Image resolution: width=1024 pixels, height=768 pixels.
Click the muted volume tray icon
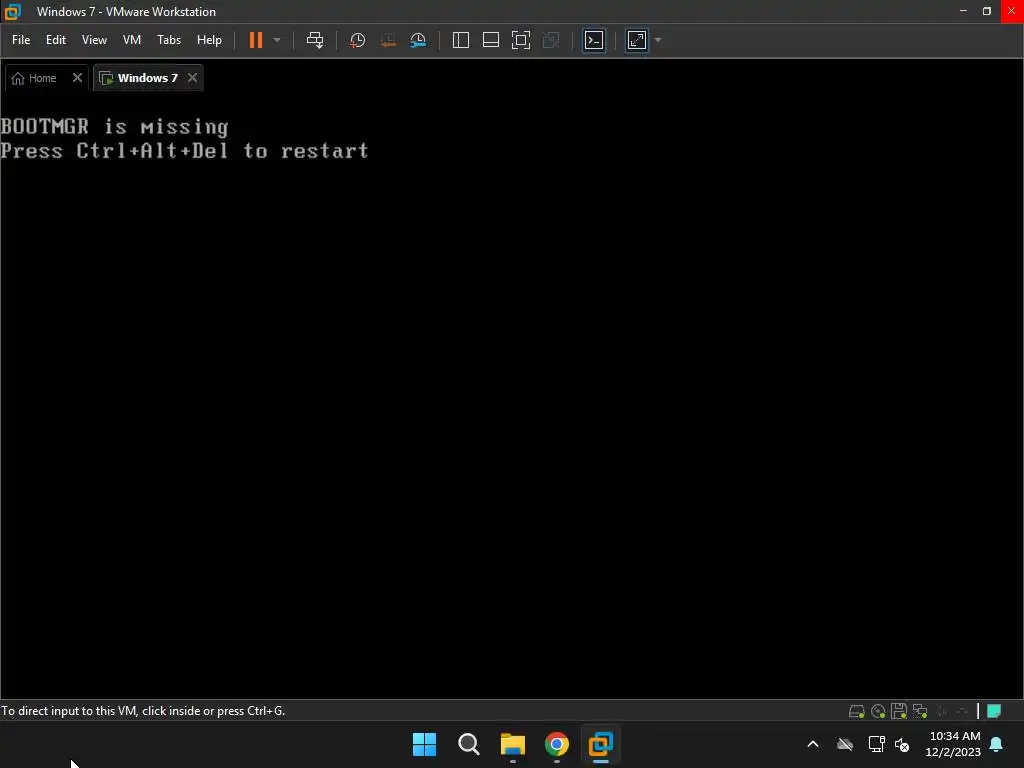click(902, 744)
